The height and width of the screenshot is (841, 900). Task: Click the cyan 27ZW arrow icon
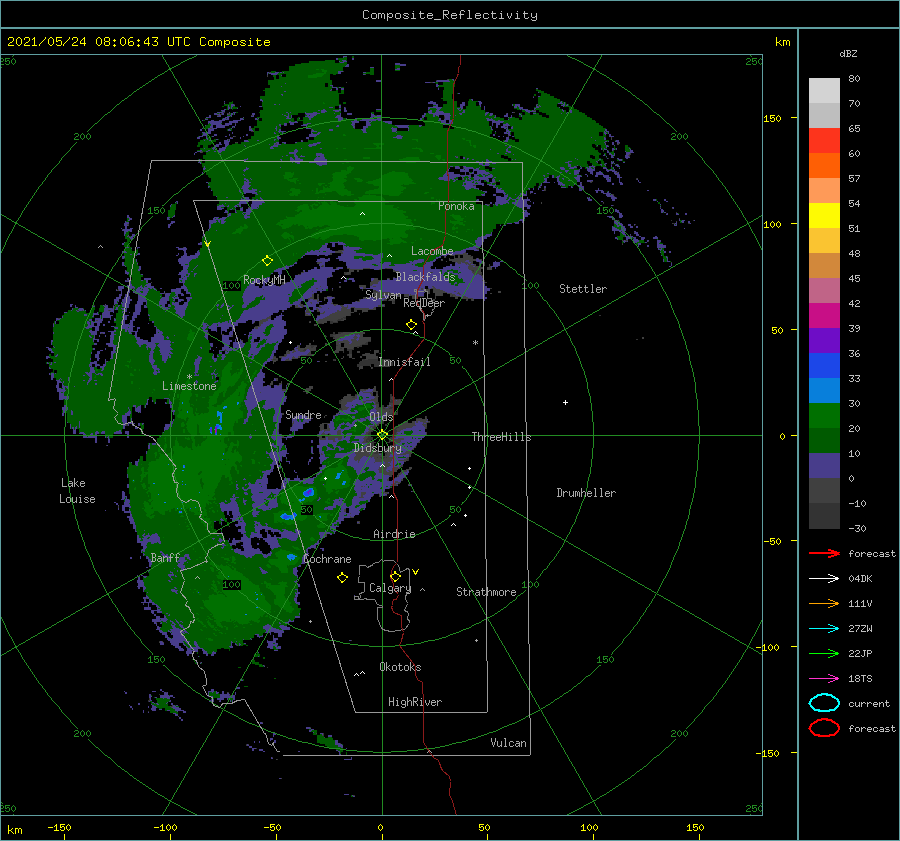point(824,629)
